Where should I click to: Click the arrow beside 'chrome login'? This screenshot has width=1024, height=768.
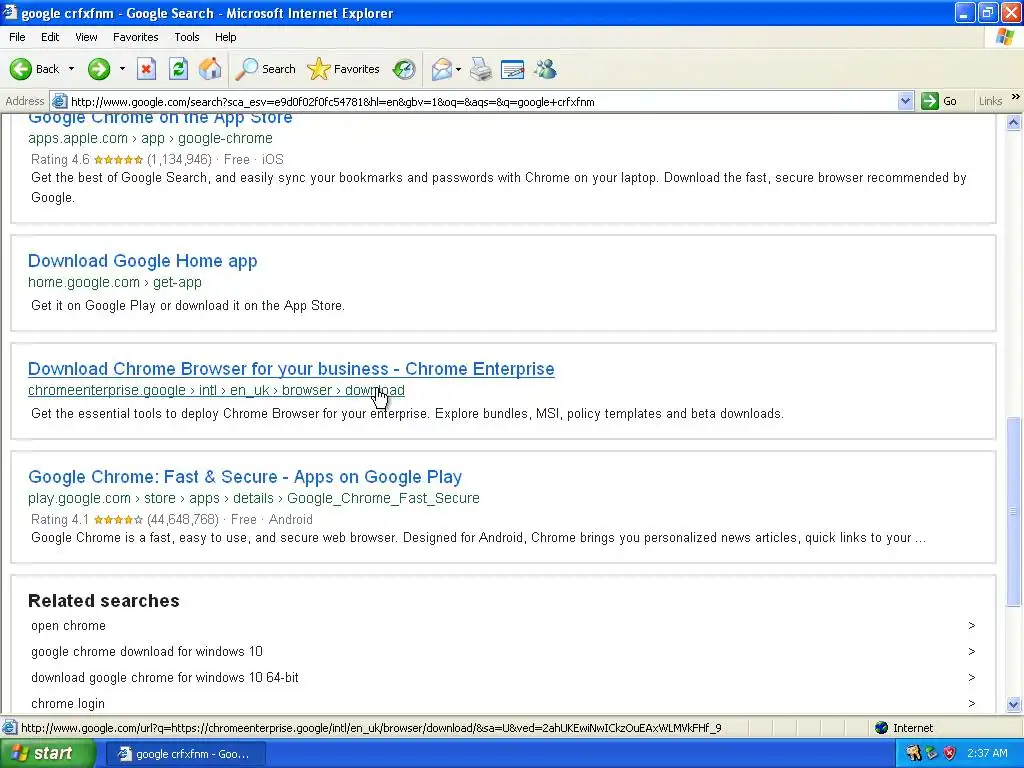[x=972, y=704]
